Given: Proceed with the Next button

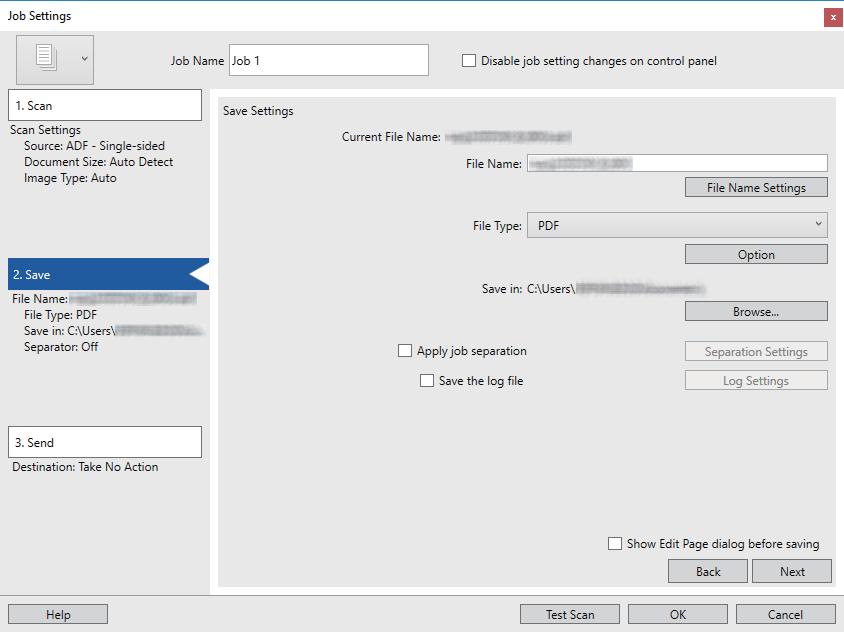Looking at the screenshot, I should click(791, 571).
